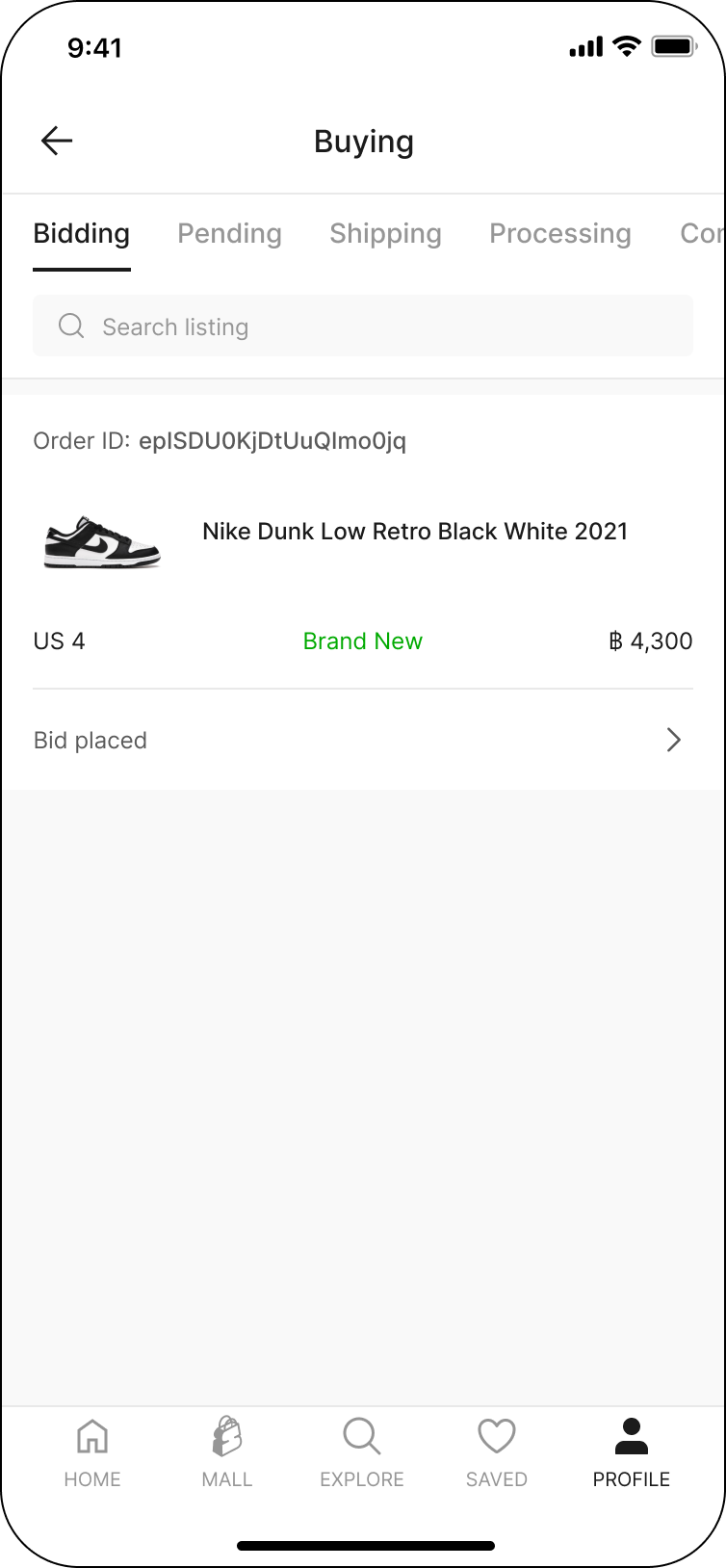The width and height of the screenshot is (726, 1568).
Task: Open the Profile person icon
Action: 632,1437
